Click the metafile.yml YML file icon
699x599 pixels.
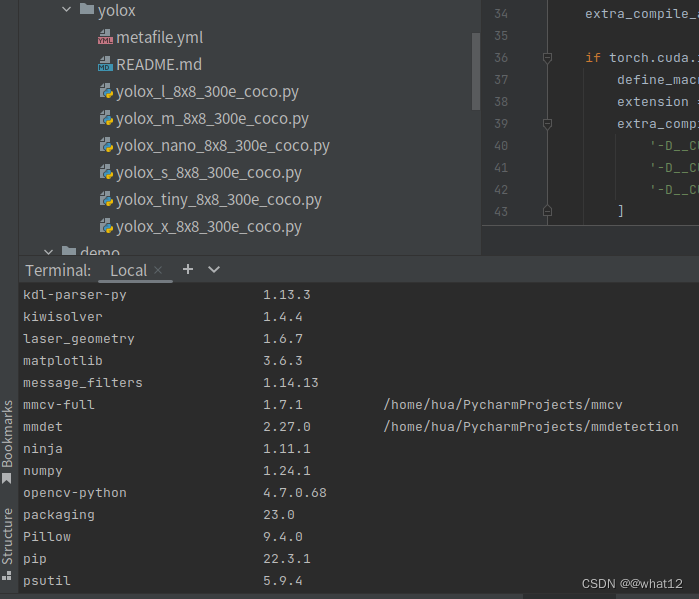point(105,37)
